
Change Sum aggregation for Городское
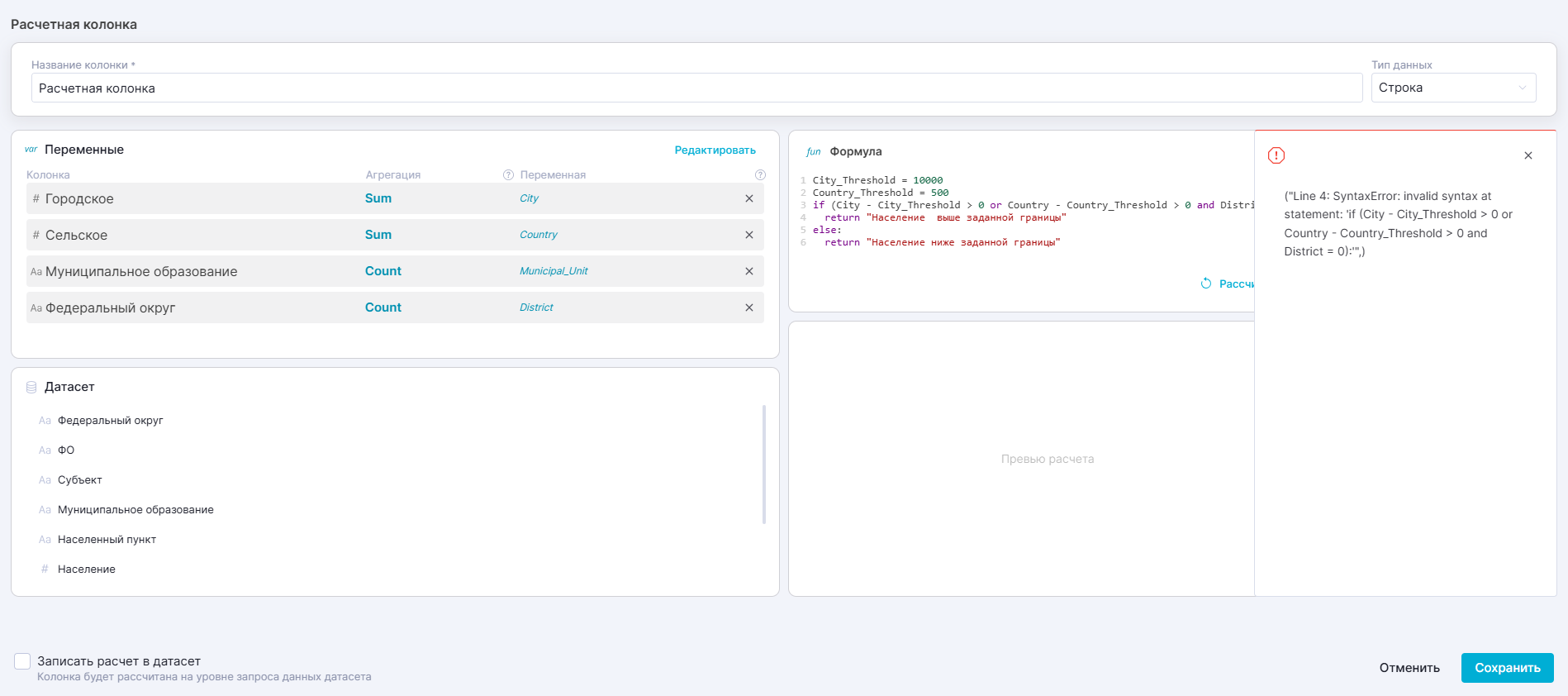378,198
